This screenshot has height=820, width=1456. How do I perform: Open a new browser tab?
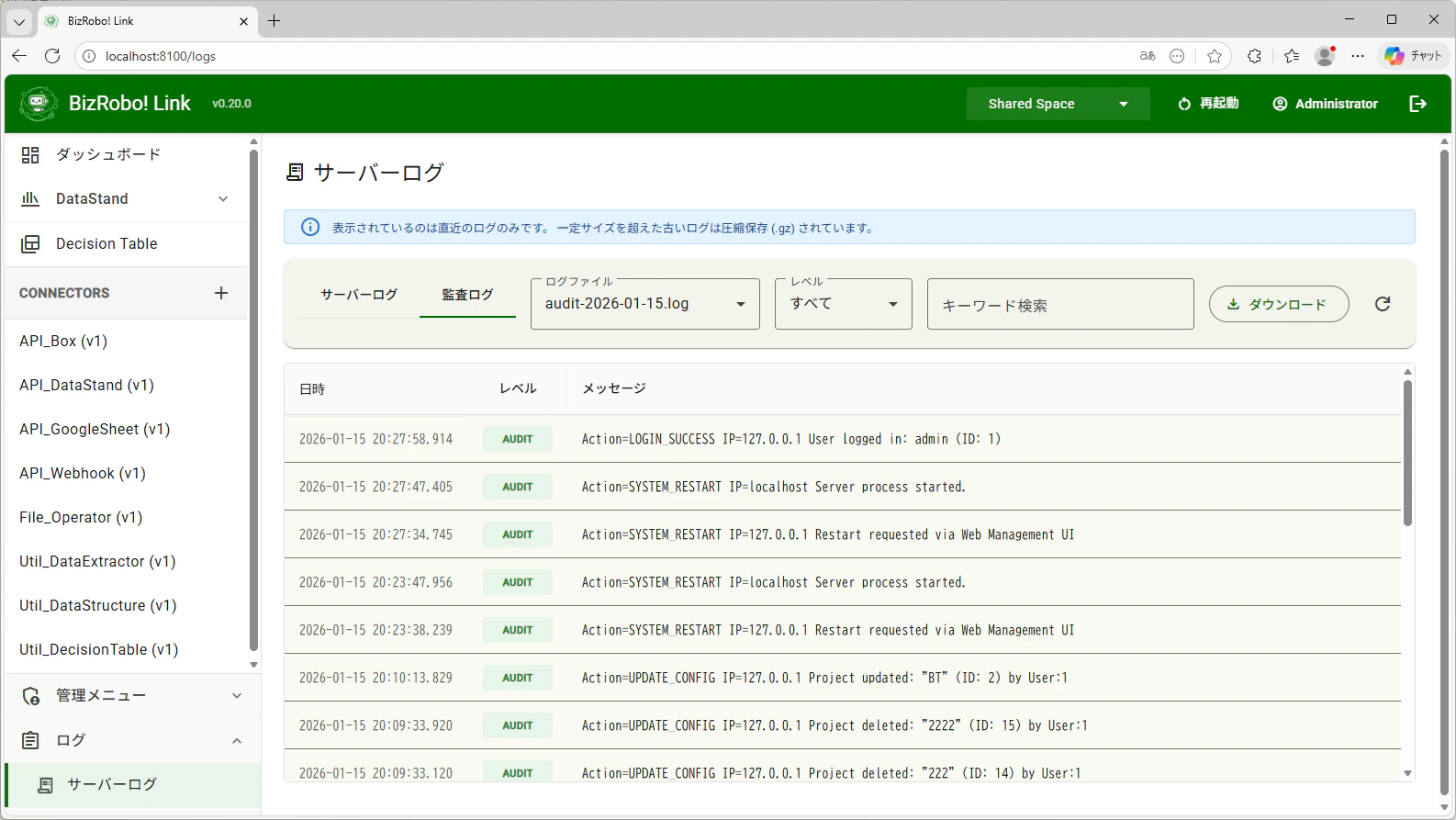274,20
